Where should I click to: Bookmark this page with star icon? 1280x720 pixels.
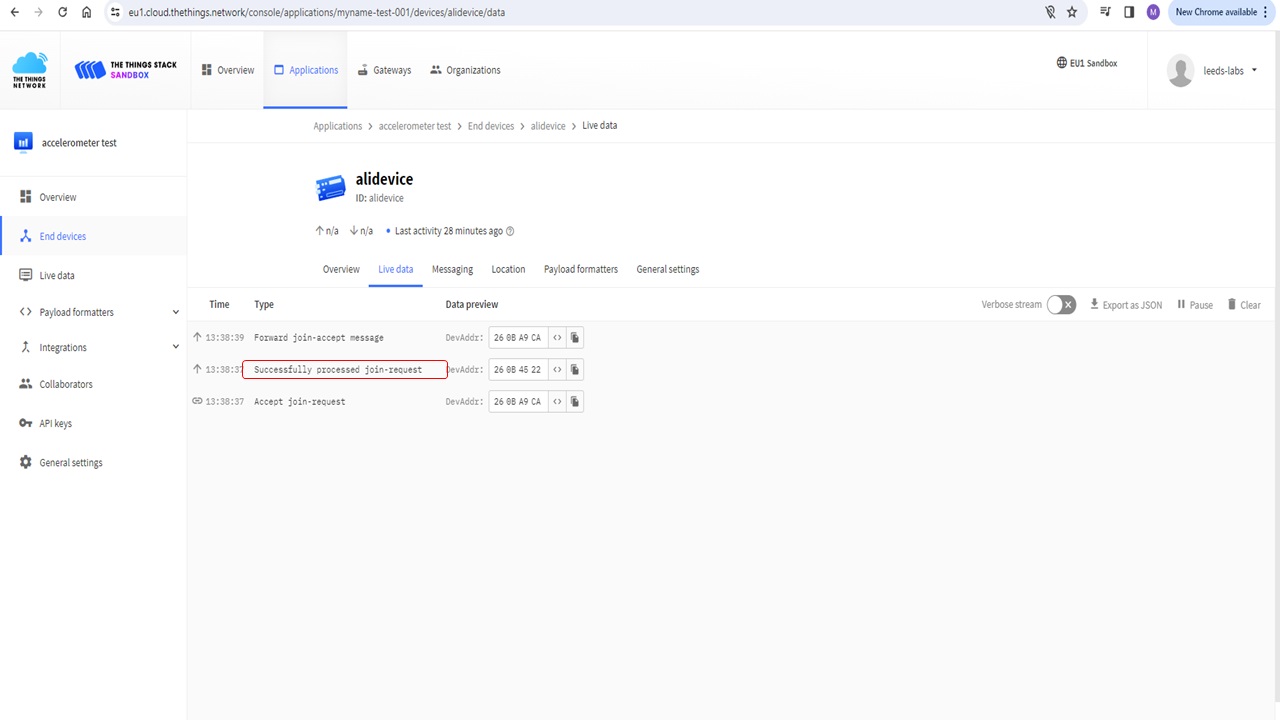tap(1072, 12)
